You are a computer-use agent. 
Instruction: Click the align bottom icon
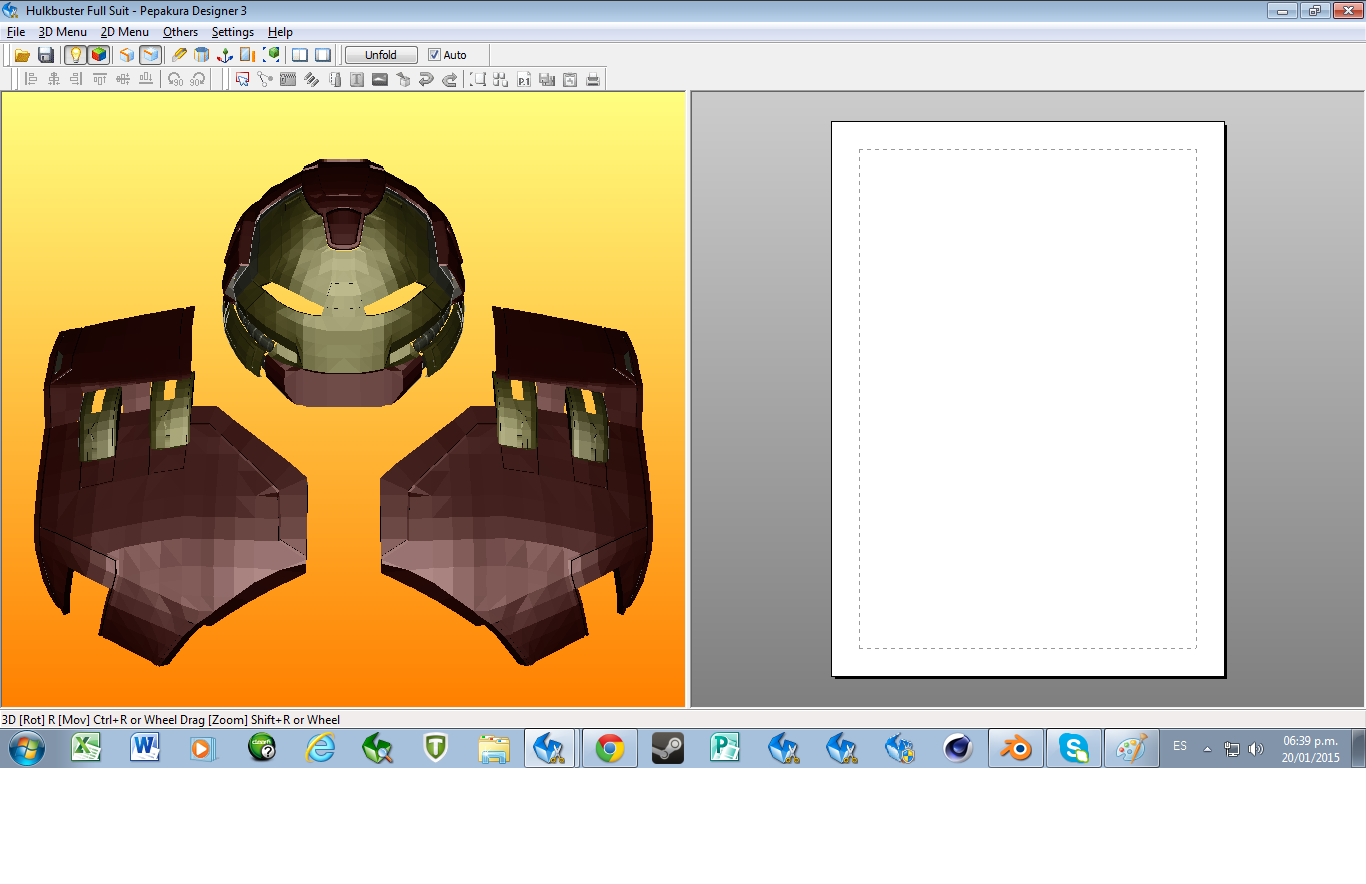[145, 79]
